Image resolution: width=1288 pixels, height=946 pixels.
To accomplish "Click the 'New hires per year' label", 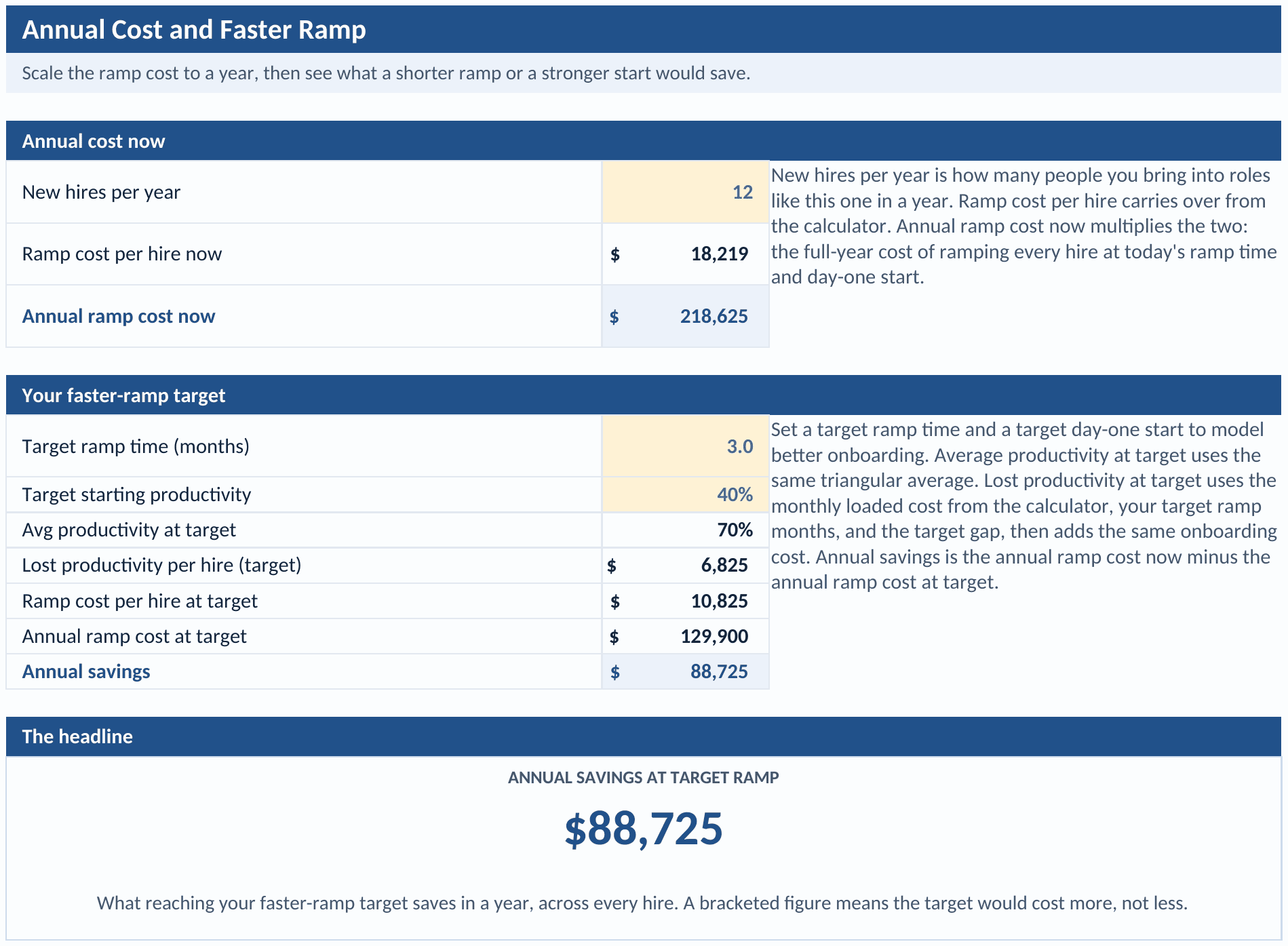I will point(101,192).
